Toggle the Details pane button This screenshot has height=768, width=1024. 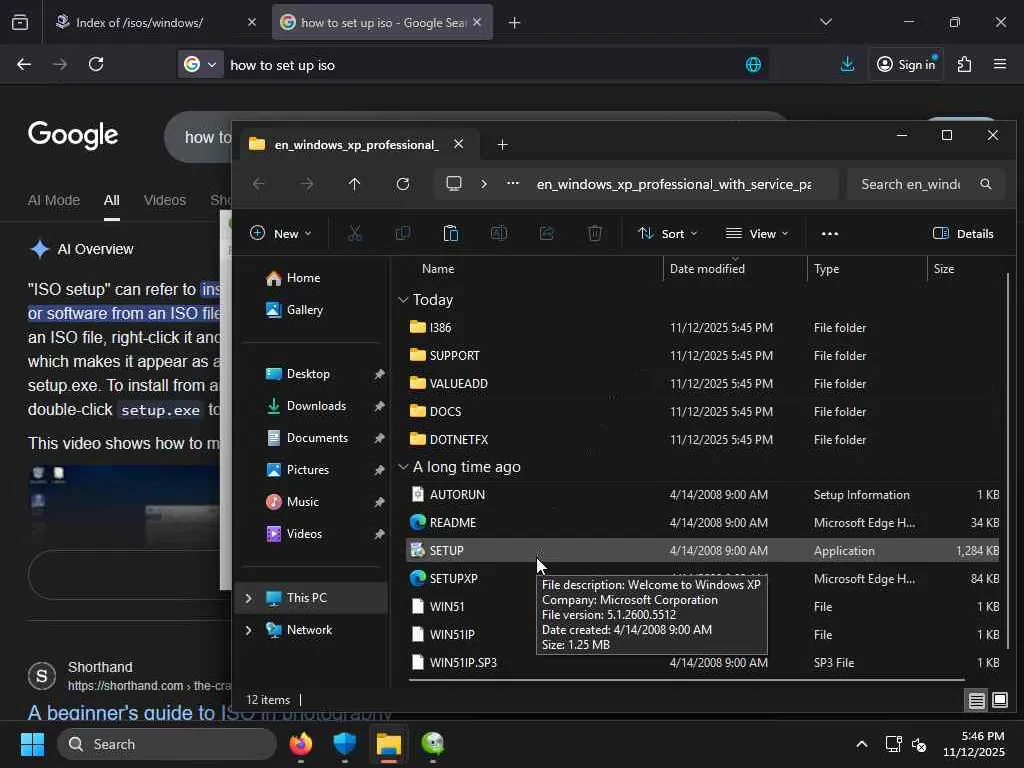coord(963,234)
